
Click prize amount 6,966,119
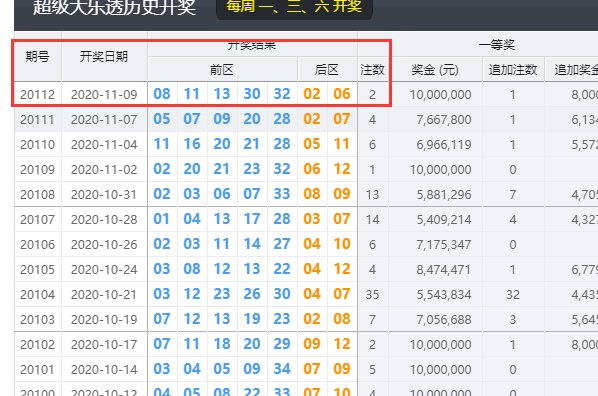point(444,145)
